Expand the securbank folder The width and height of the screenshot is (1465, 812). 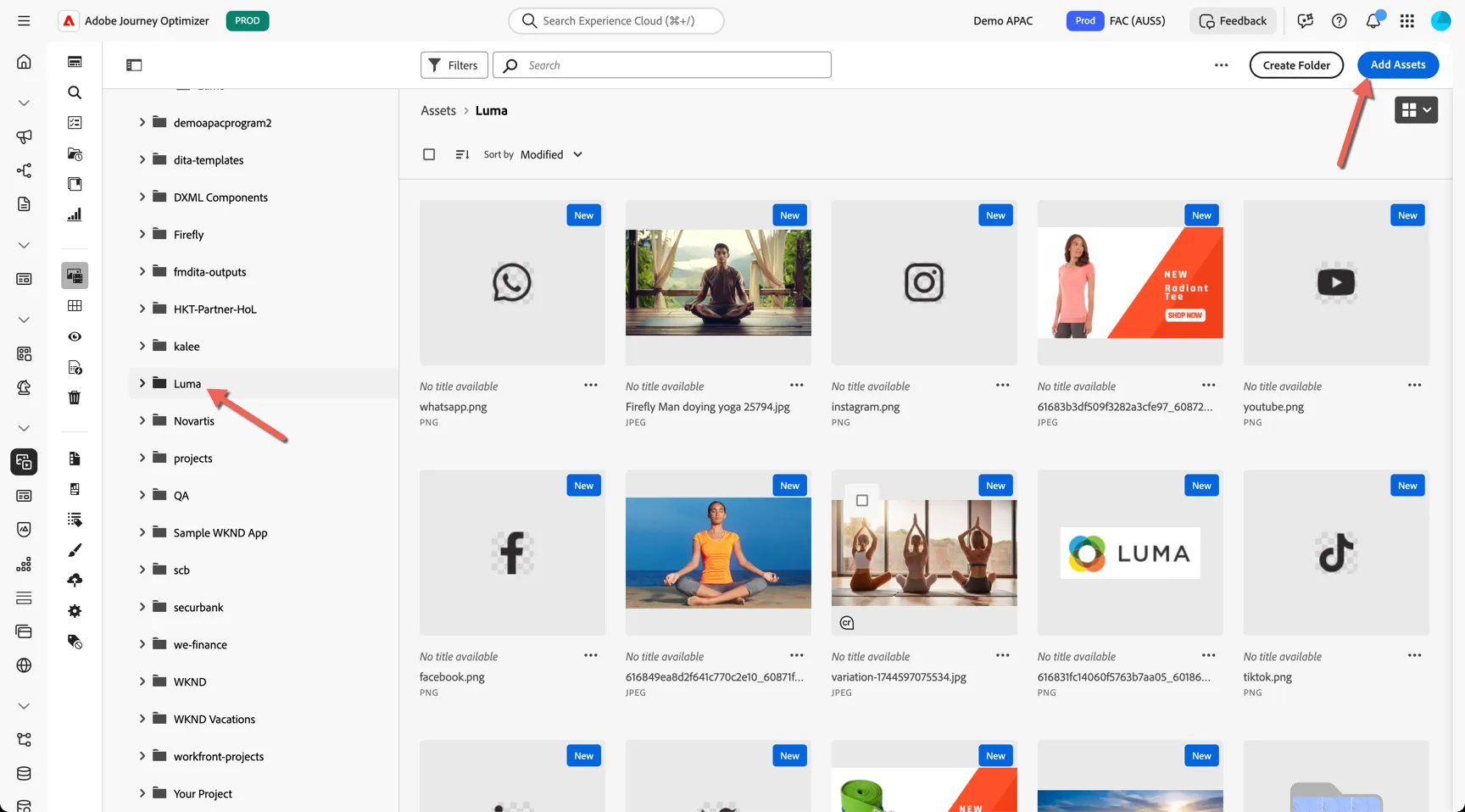coord(142,608)
